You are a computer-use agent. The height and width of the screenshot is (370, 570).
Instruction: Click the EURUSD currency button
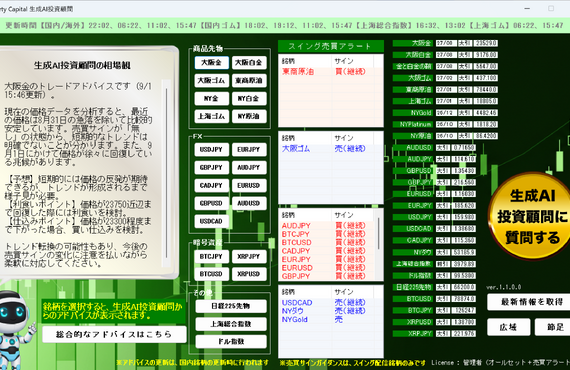coord(249,185)
